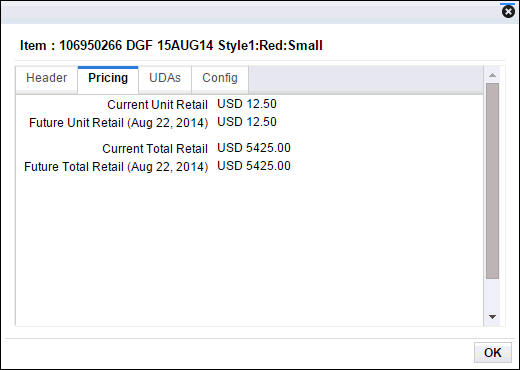The image size is (520, 370).
Task: Click the Future Unit Retail value
Action: point(247,122)
